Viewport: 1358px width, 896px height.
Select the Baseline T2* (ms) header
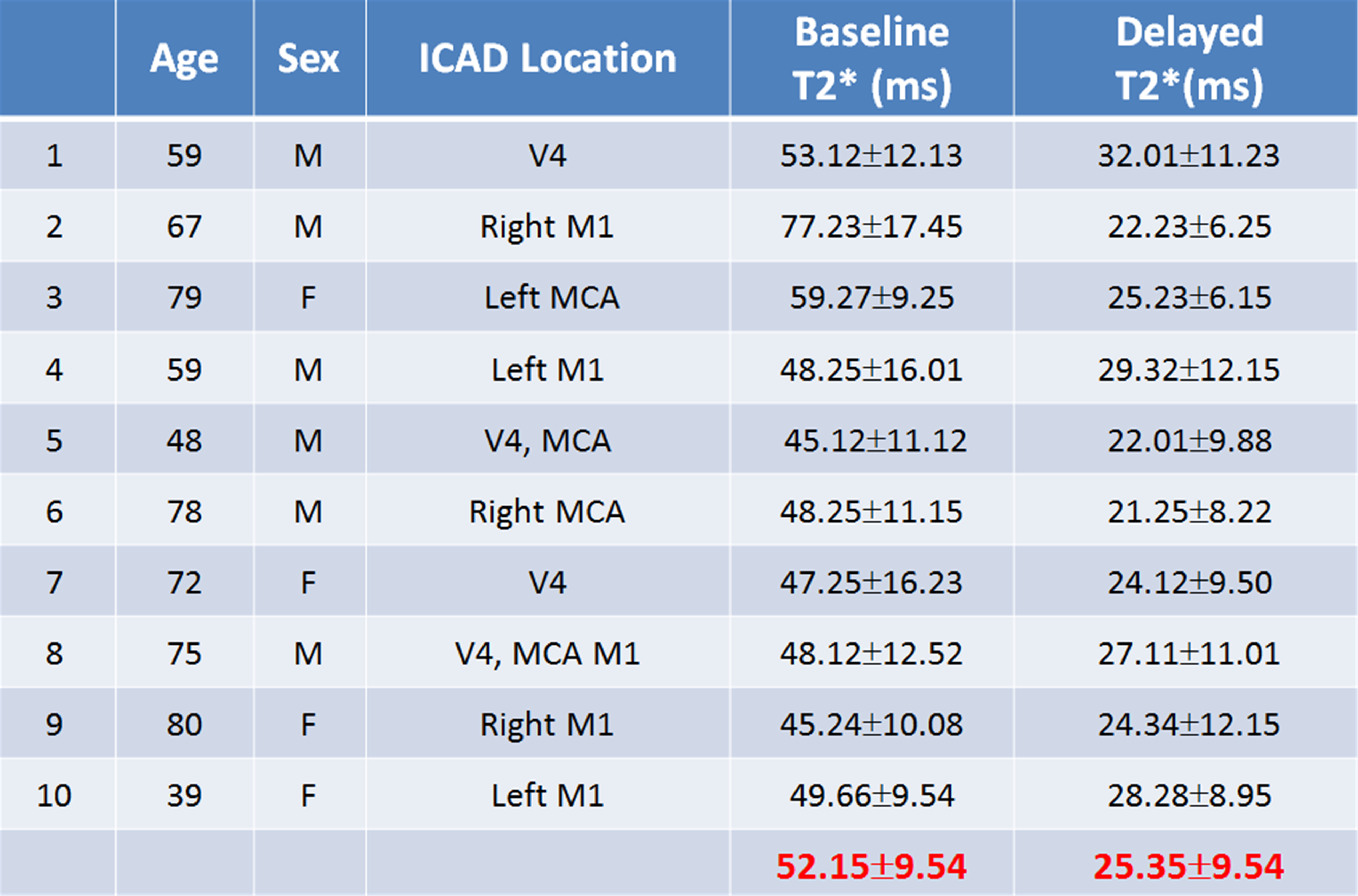871,58
